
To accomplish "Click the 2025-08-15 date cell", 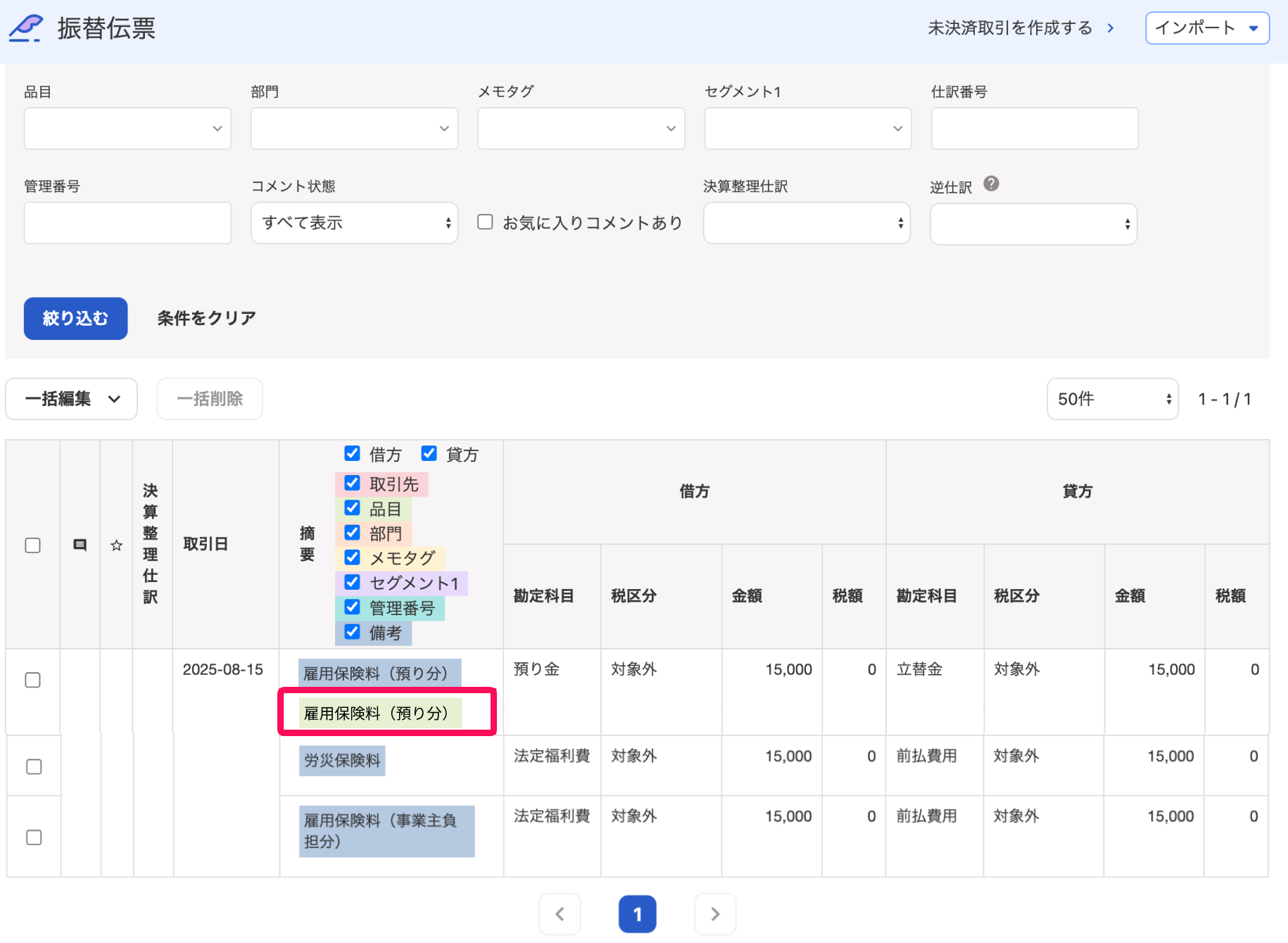I will coord(222,669).
